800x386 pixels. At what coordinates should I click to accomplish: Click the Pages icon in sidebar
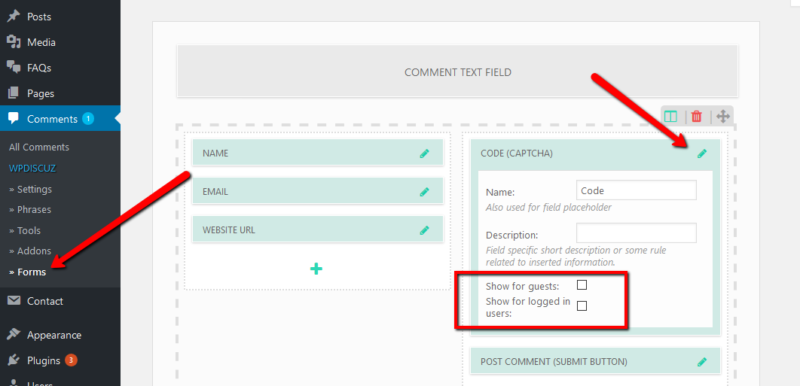pyautogui.click(x=13, y=93)
